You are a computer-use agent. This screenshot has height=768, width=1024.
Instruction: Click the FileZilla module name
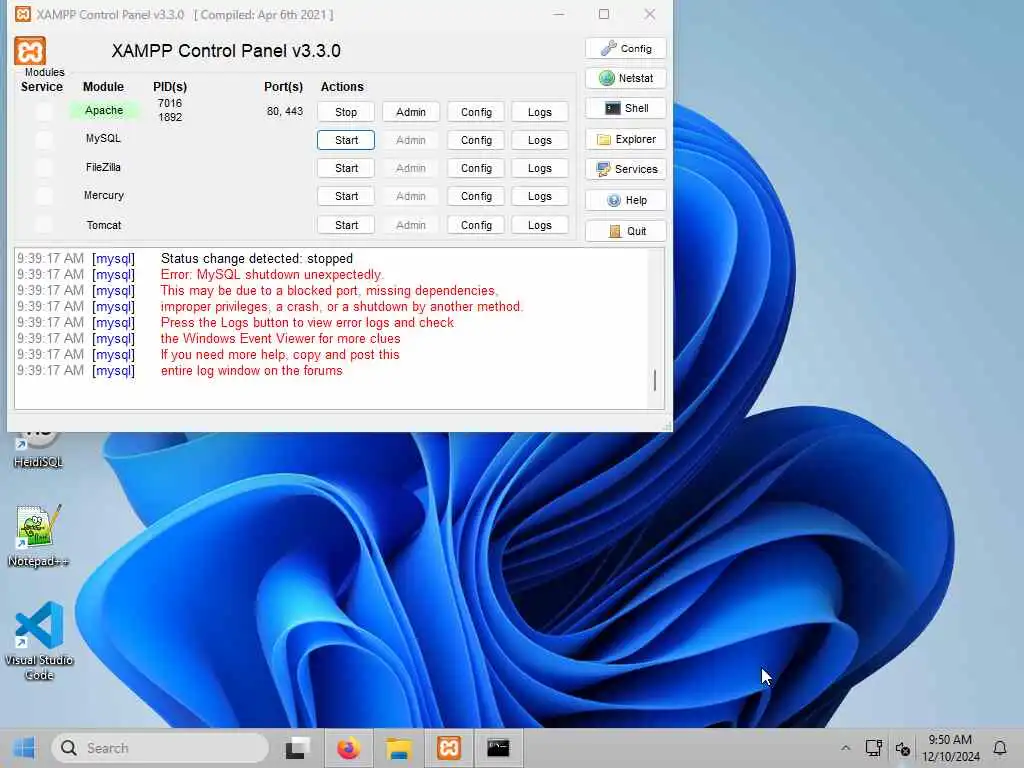(103, 167)
